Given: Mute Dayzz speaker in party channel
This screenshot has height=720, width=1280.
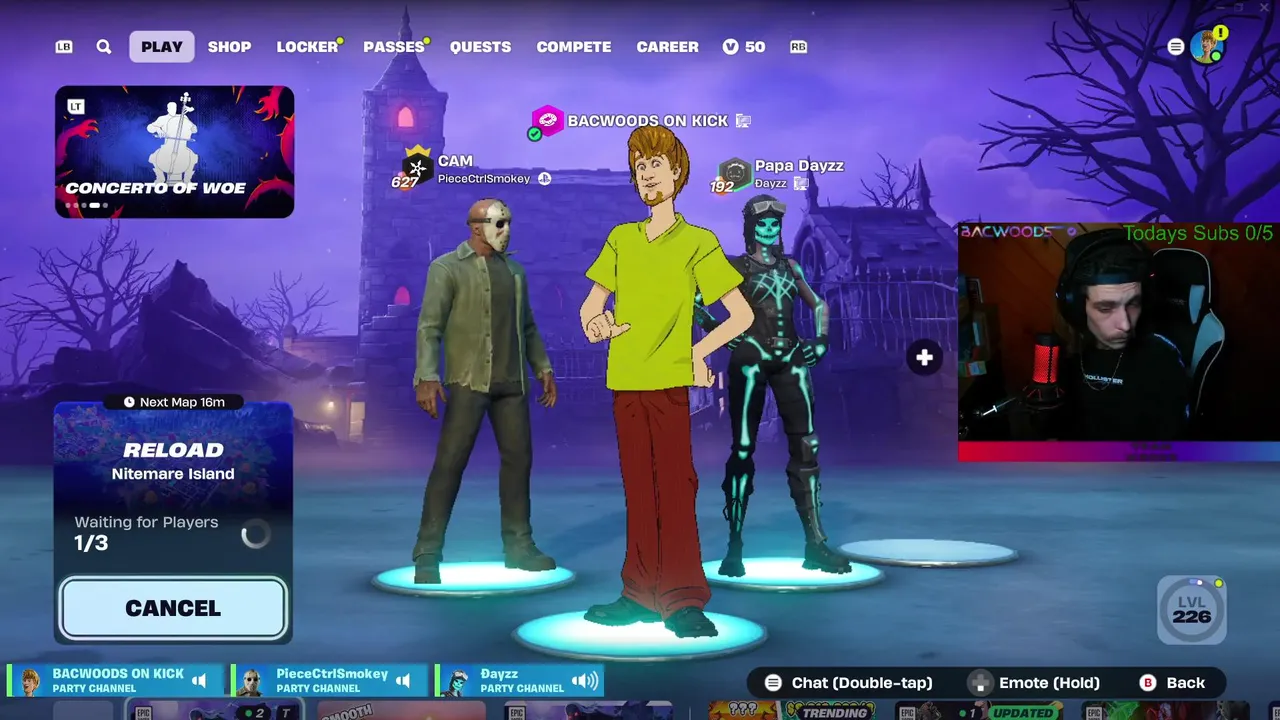Looking at the screenshot, I should coord(584,681).
